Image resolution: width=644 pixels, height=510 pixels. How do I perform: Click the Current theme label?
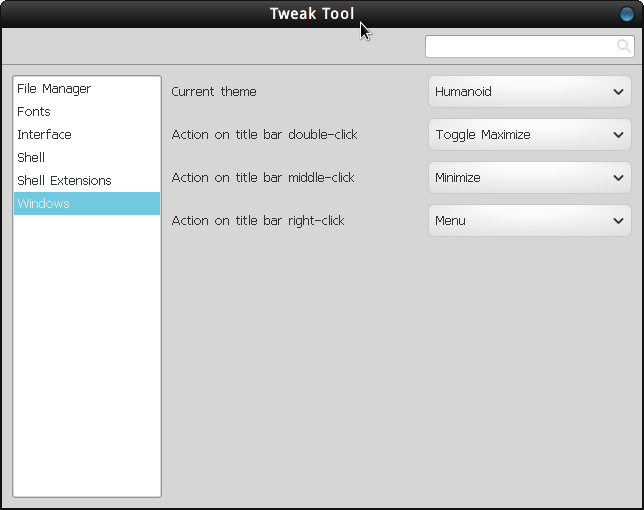[214, 92]
